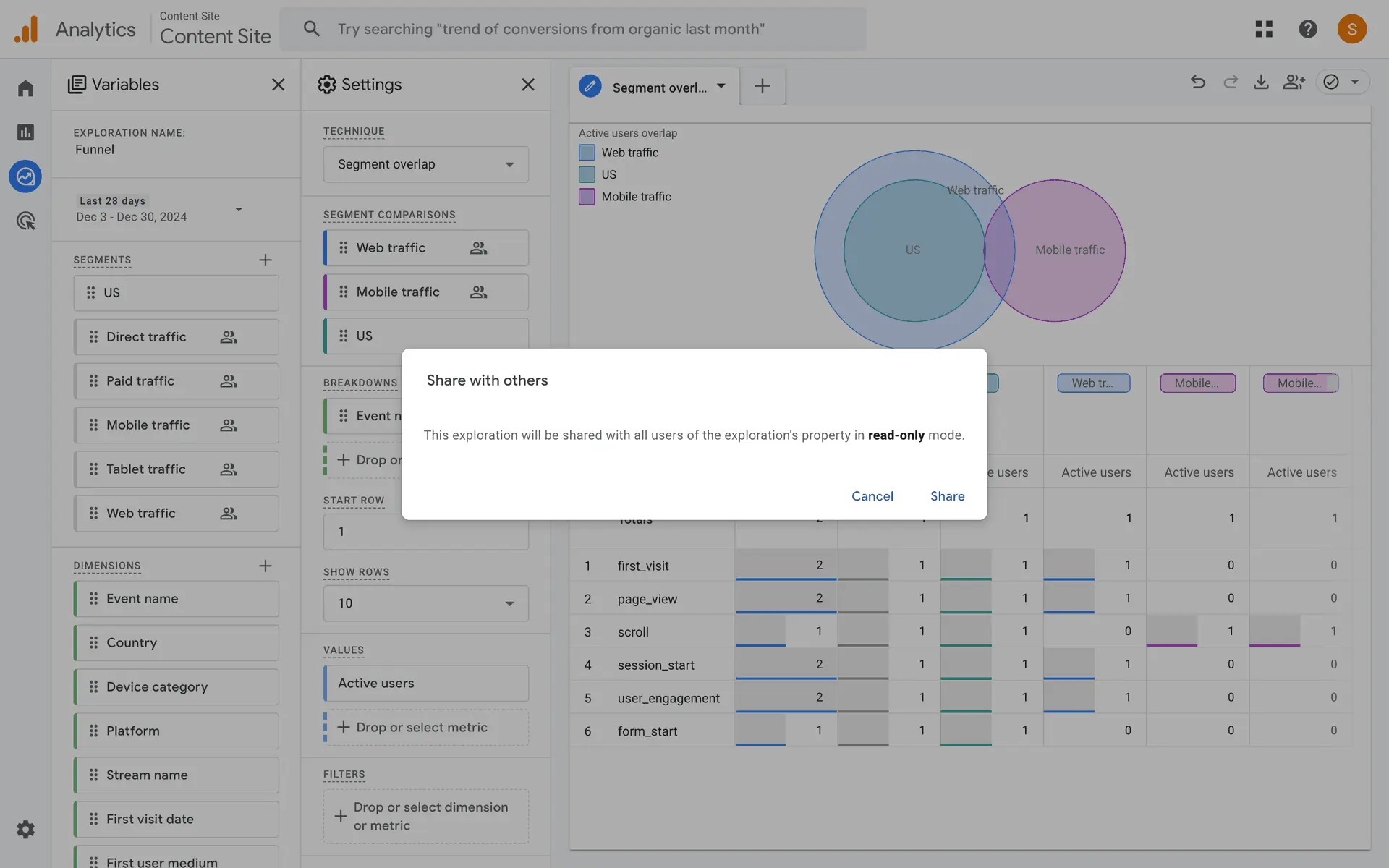
Task: Click the download exploration icon
Action: click(1261, 82)
